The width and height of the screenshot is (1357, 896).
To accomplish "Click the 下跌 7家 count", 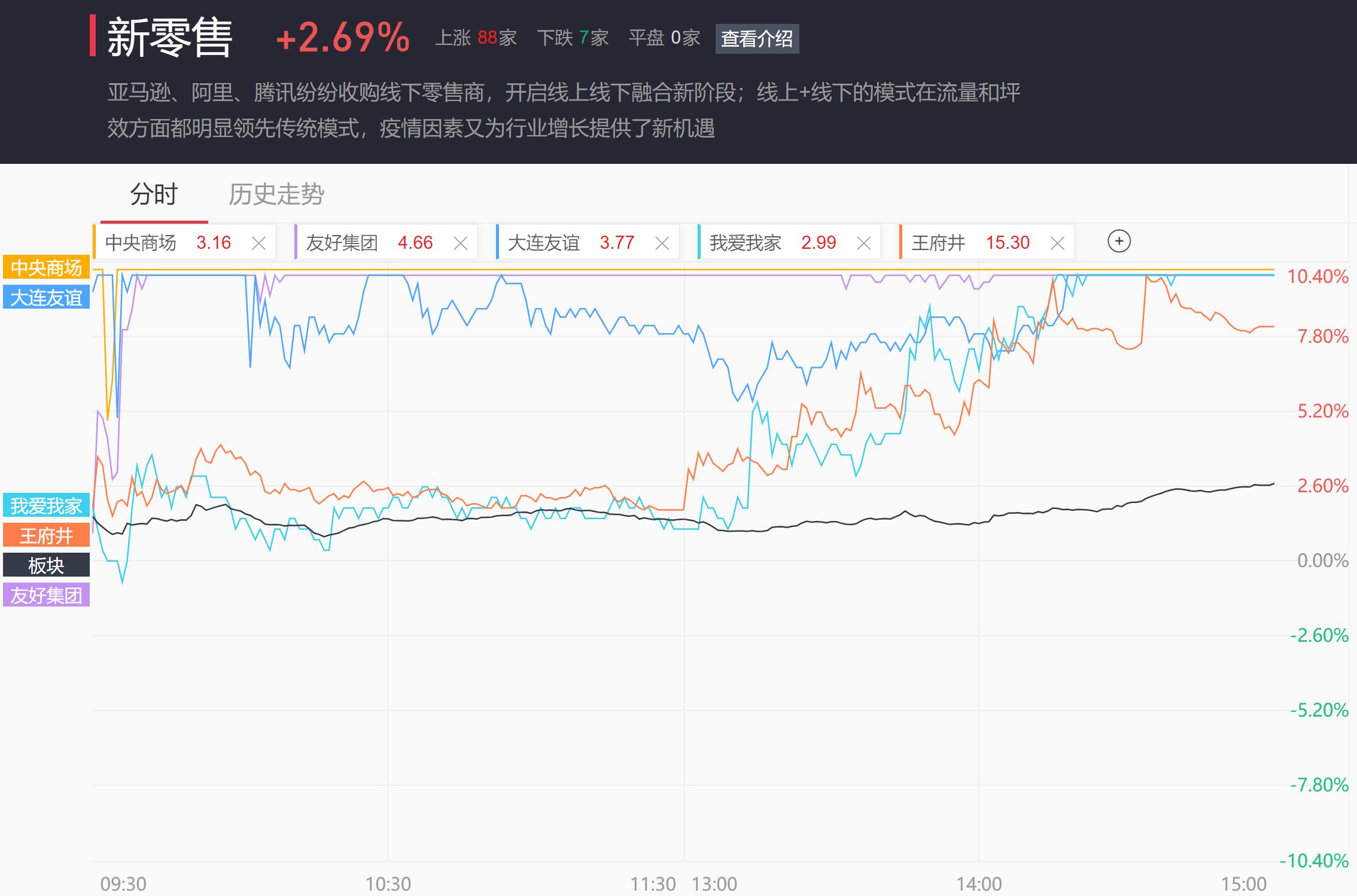I will point(573,38).
